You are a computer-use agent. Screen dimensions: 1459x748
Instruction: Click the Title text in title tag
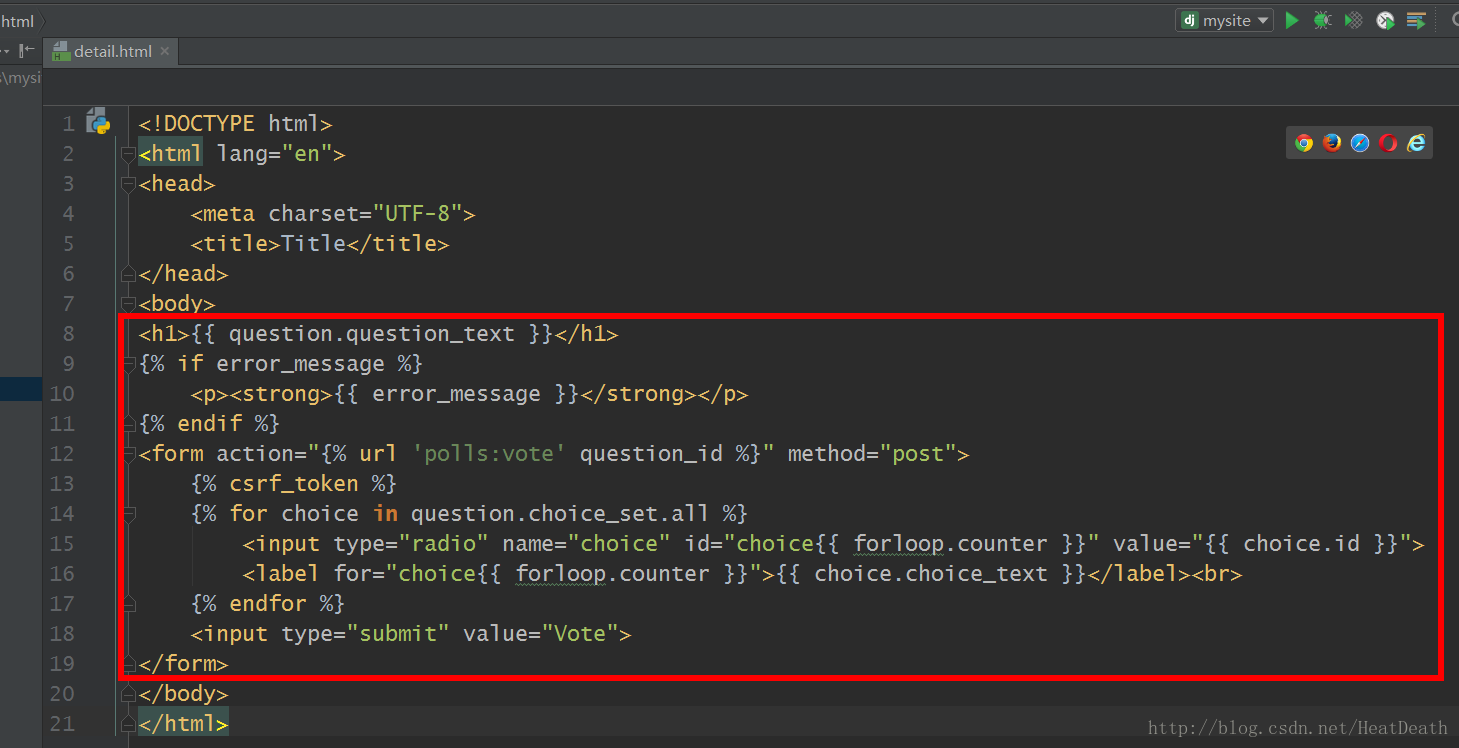tap(314, 244)
